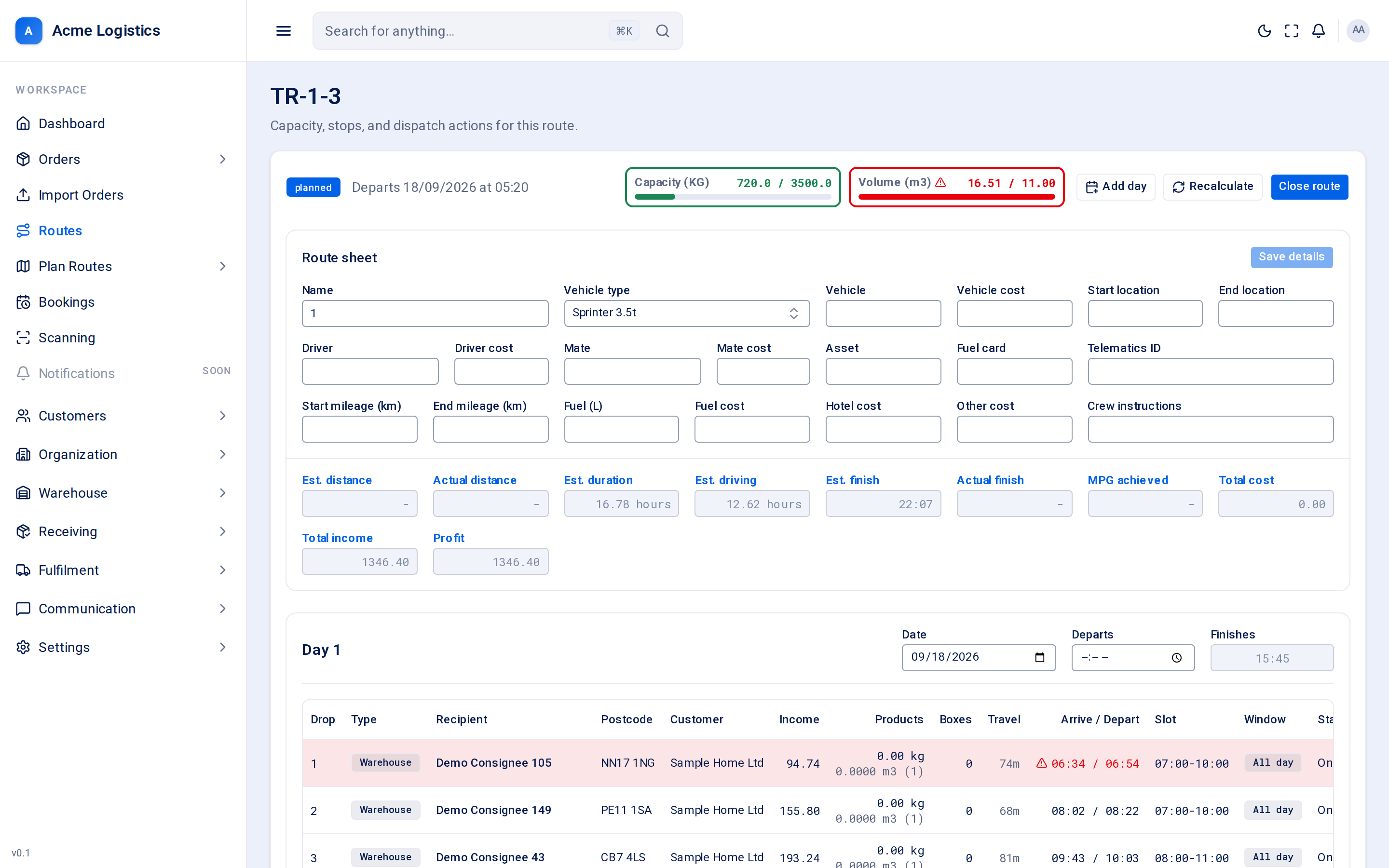The height and width of the screenshot is (868, 1389).
Task: Click the Capacity (KG) progress bar
Action: click(x=733, y=197)
